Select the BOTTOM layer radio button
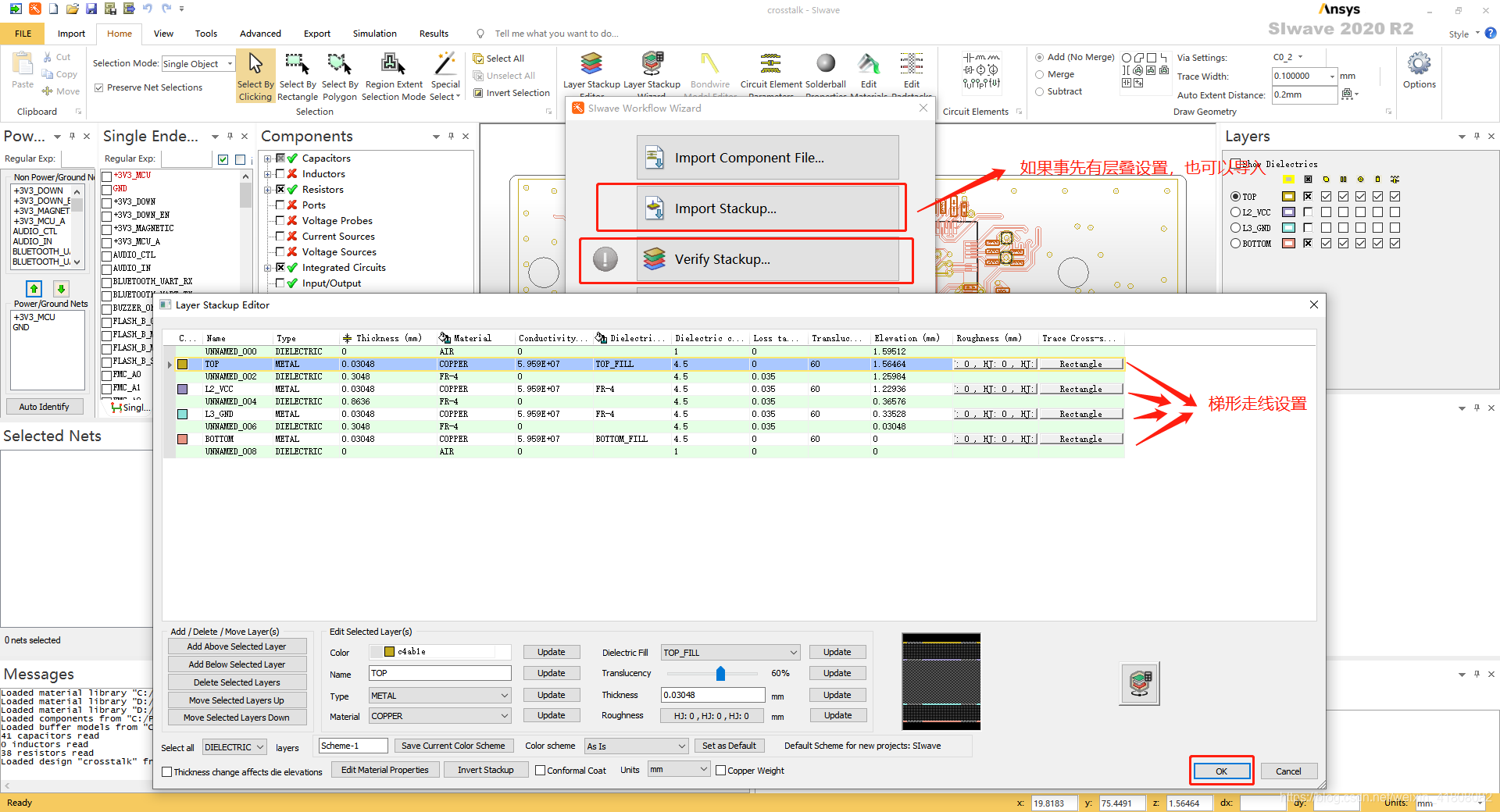1500x812 pixels. tap(1235, 244)
